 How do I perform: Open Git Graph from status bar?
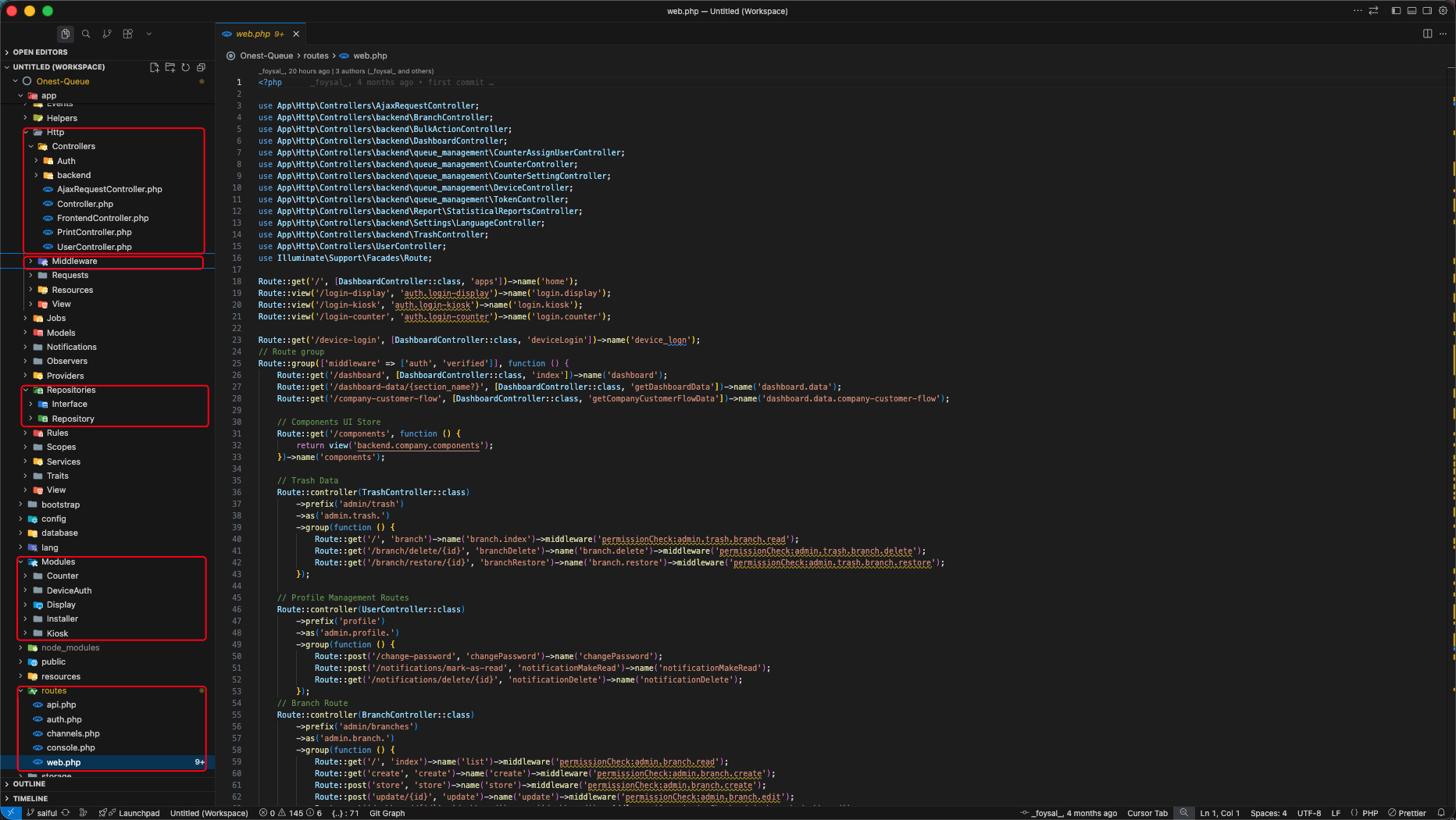pos(387,813)
